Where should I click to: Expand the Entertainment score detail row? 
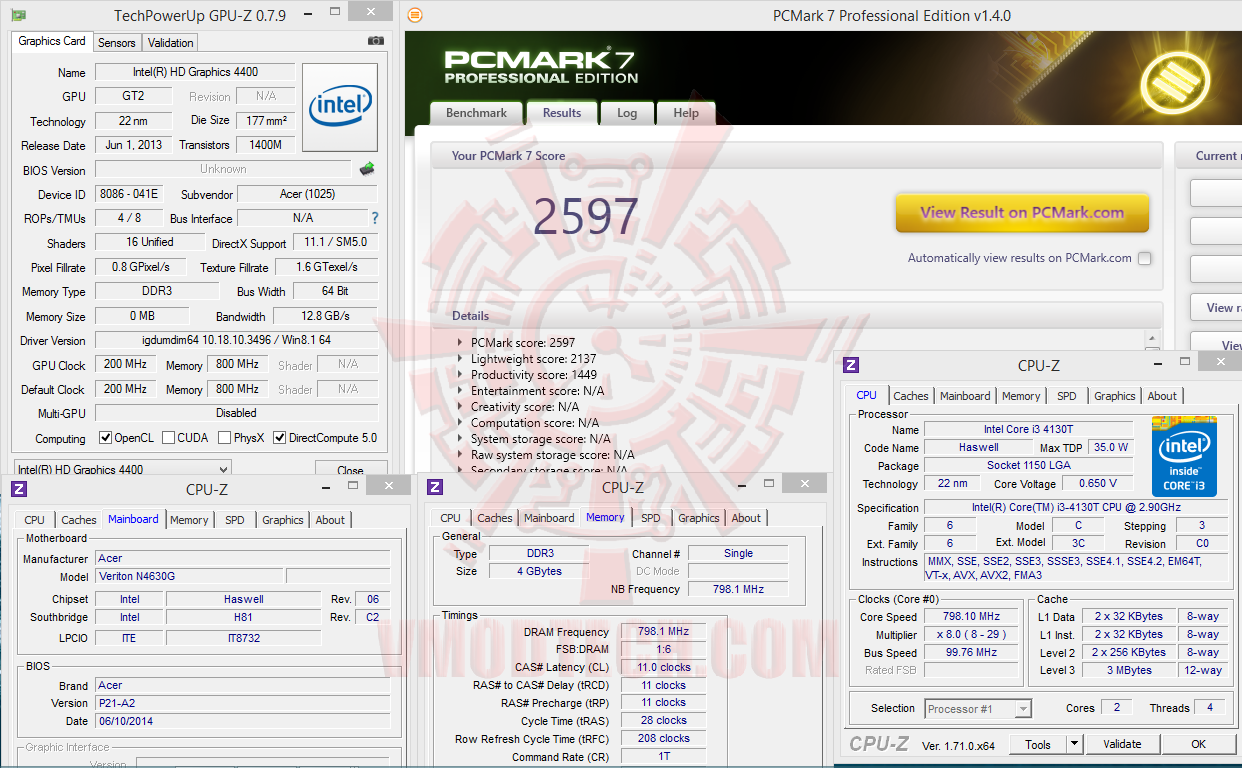461,391
